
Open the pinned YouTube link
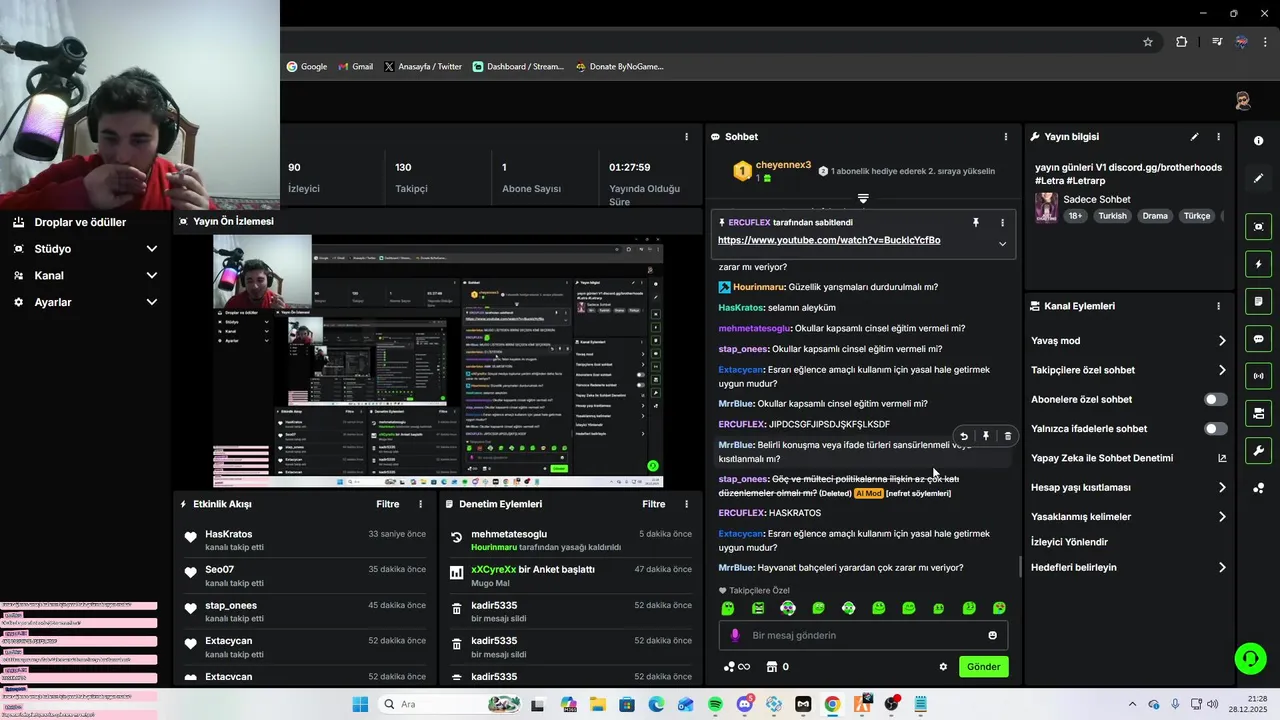829,240
